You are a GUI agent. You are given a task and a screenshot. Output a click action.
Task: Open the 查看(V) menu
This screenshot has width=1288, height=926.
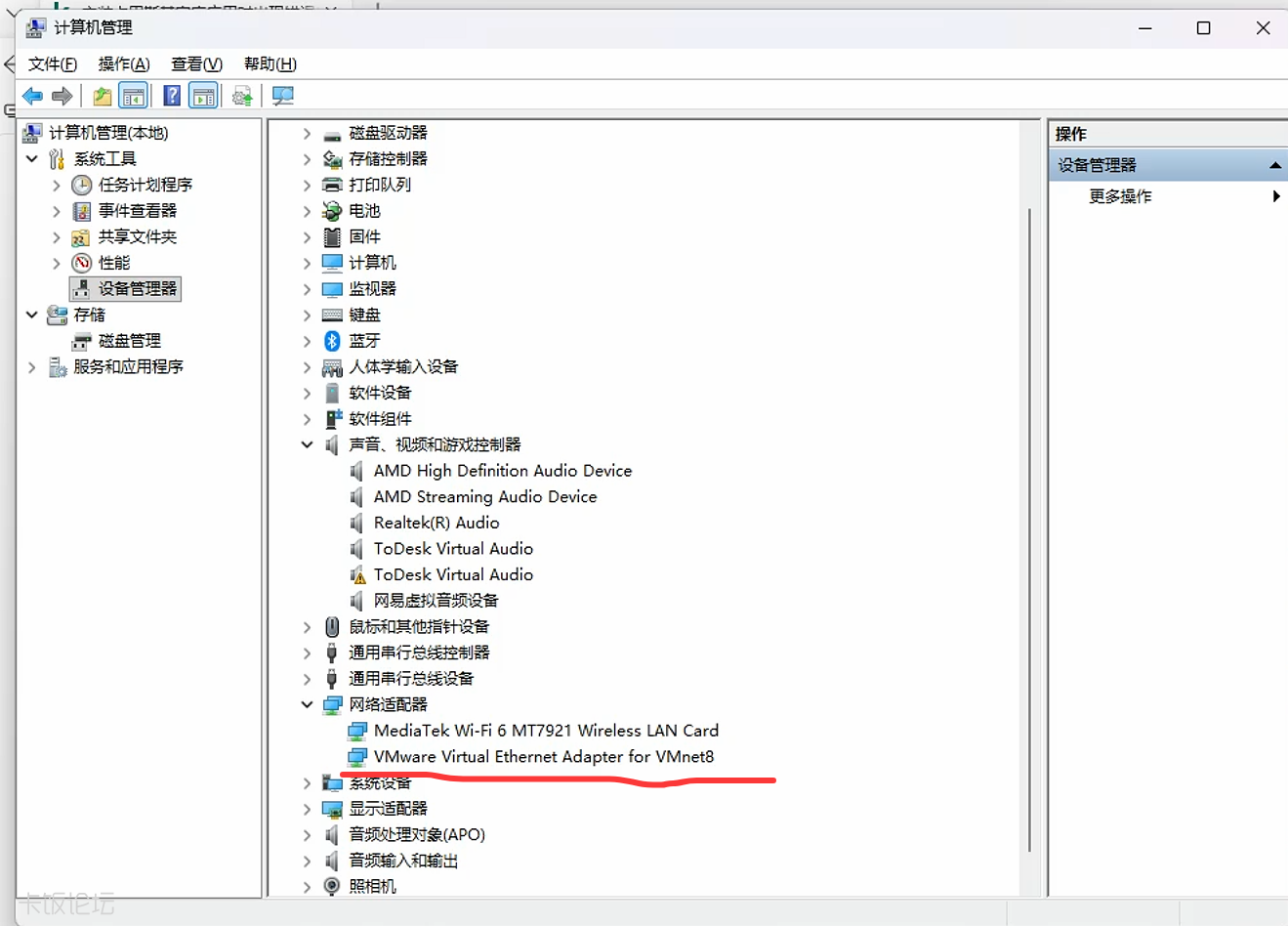click(196, 64)
